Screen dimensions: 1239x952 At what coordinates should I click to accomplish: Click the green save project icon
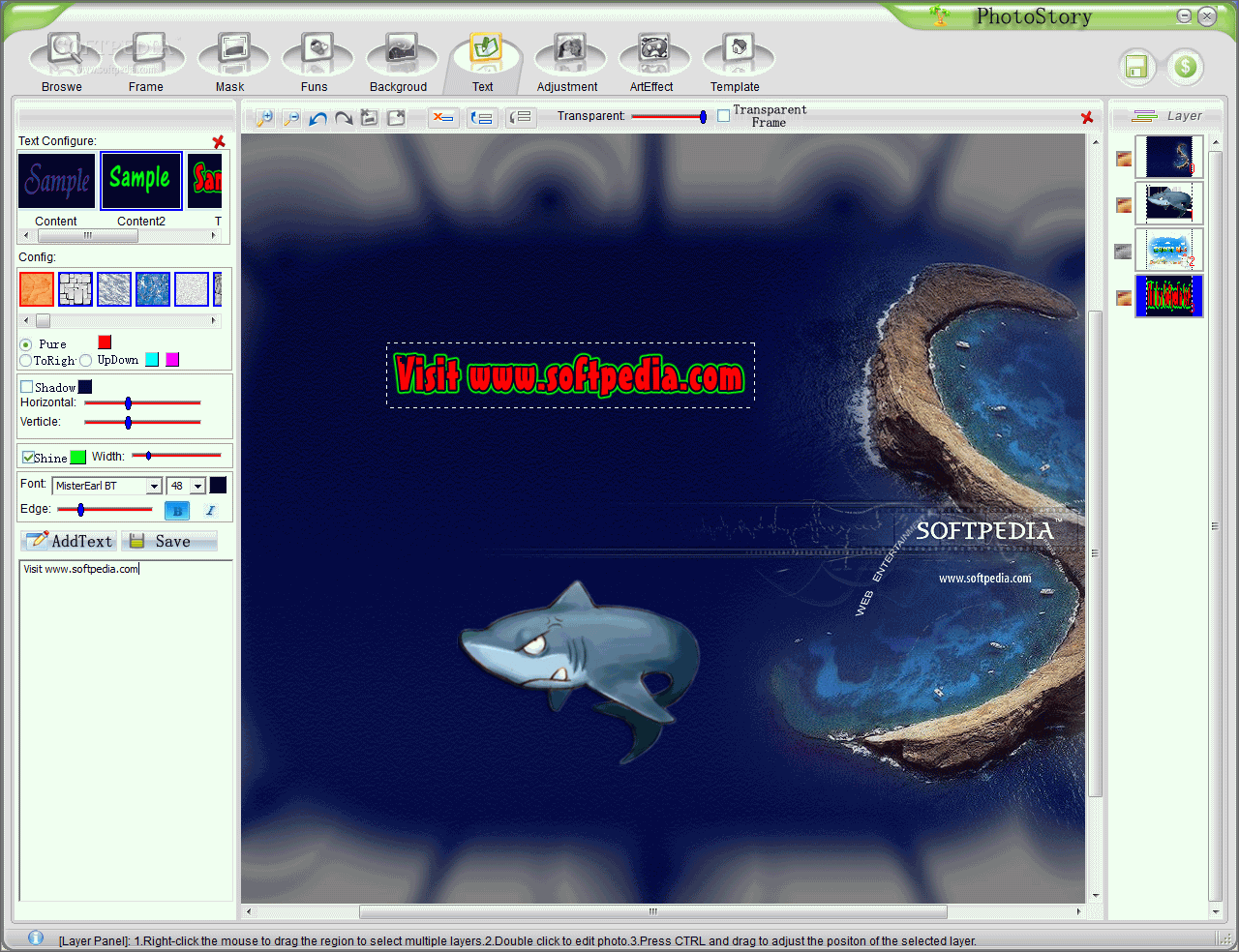[1136, 67]
